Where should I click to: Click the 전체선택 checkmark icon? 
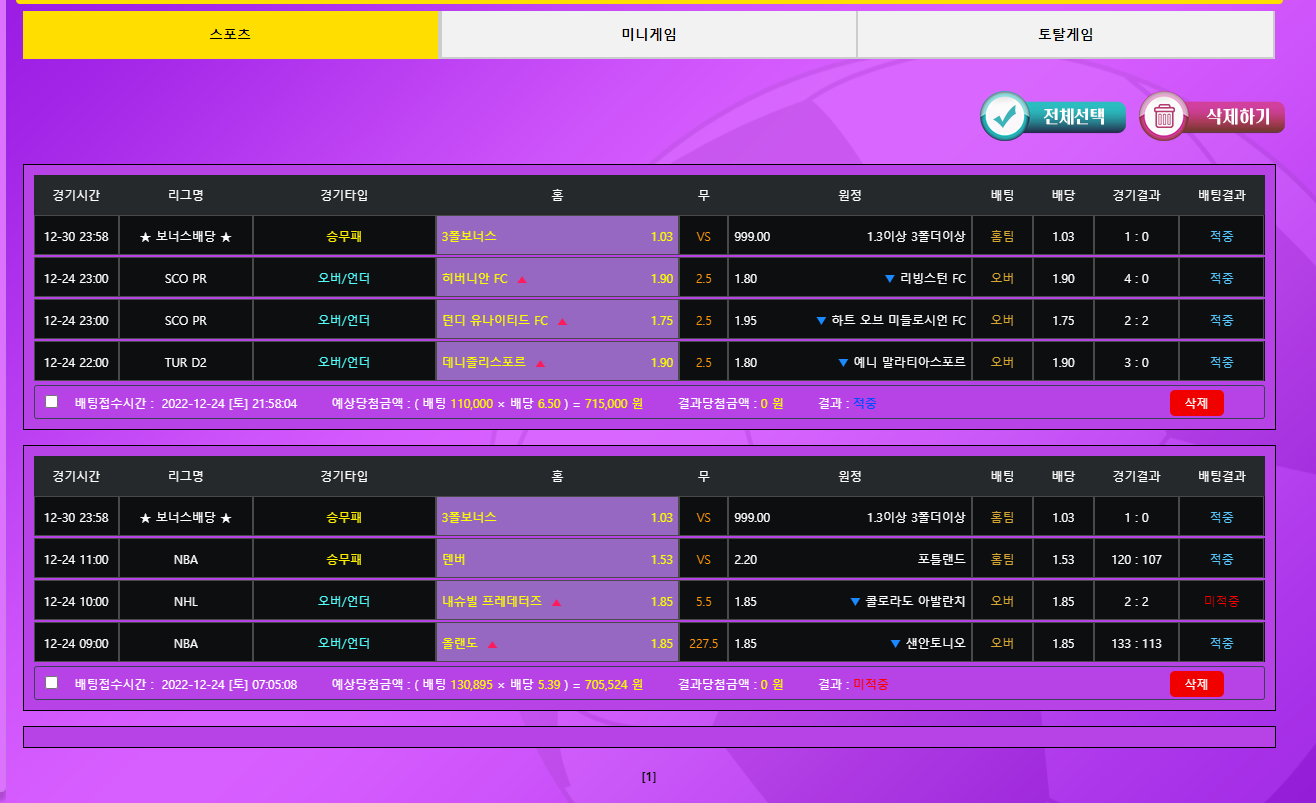tap(1003, 116)
